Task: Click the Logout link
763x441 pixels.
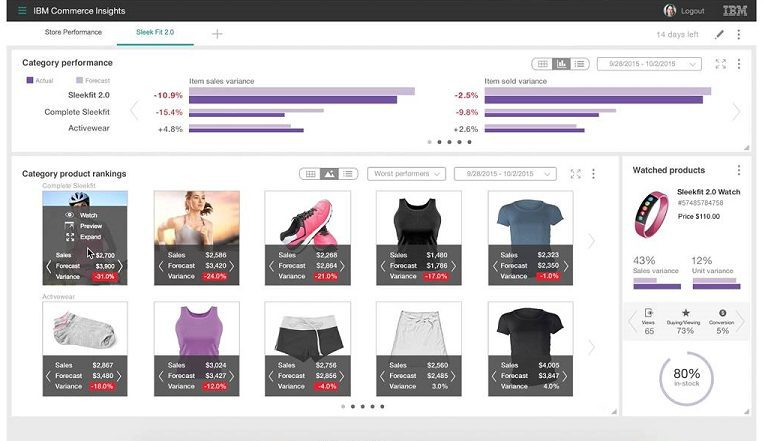Action: tap(692, 11)
